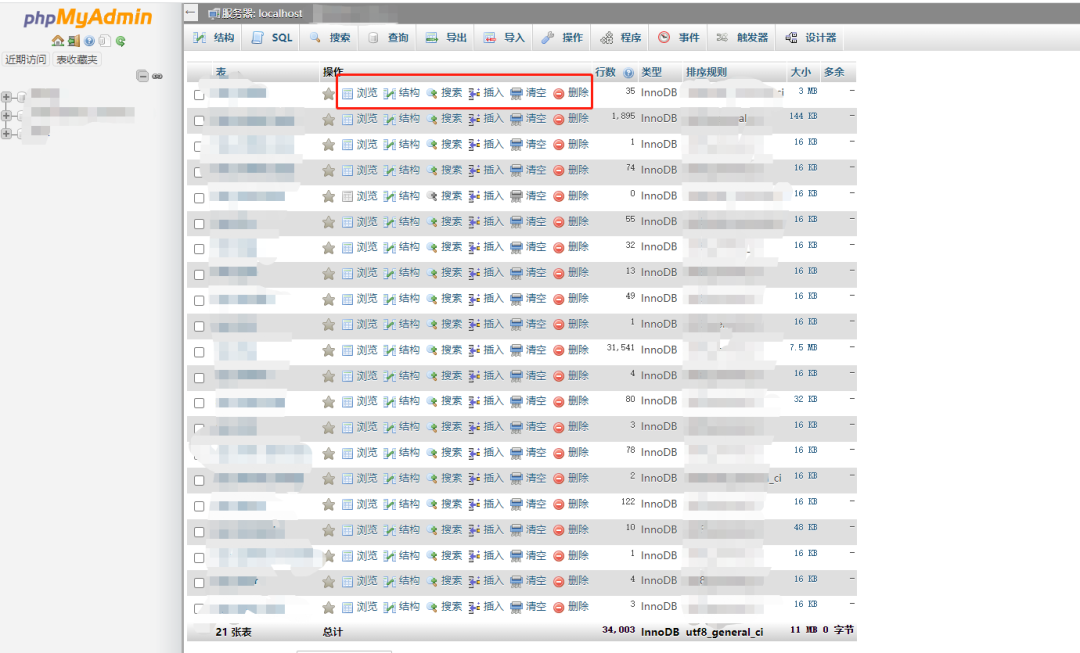Click the 表收藏夹 button
This screenshot has width=1080, height=653.
coord(77,60)
